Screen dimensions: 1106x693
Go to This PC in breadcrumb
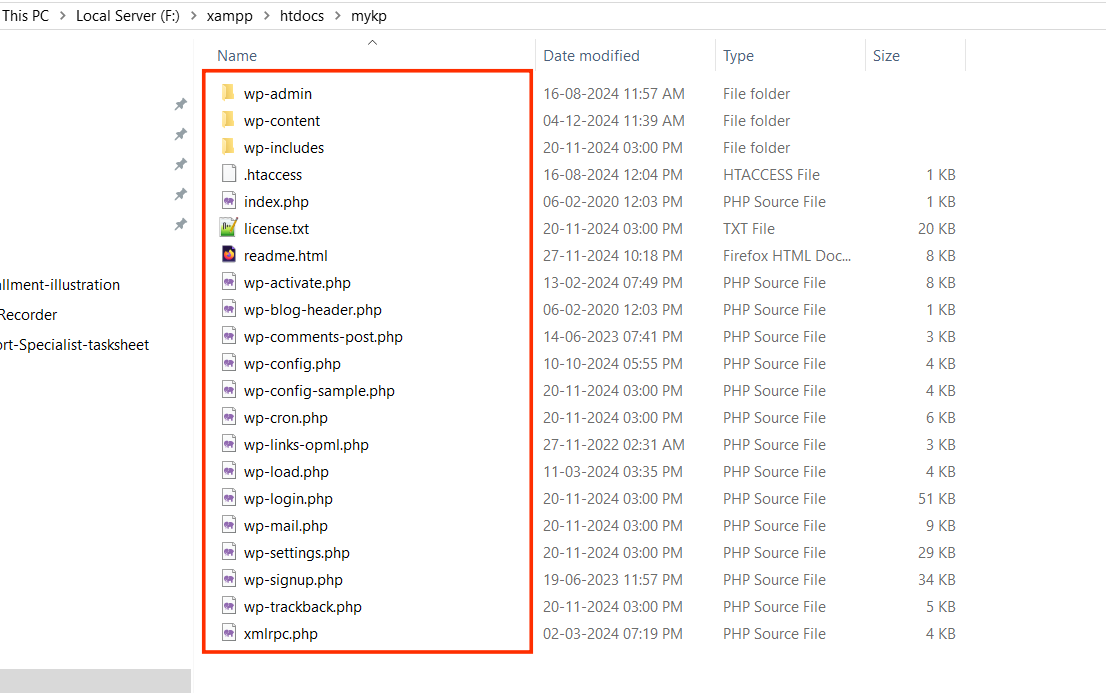coord(25,16)
